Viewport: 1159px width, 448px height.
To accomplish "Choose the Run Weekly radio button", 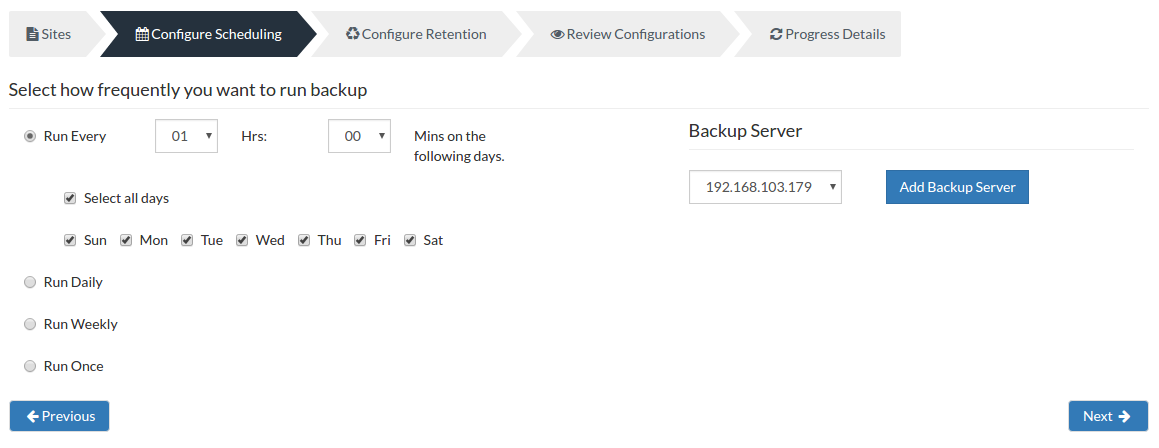I will (x=30, y=324).
